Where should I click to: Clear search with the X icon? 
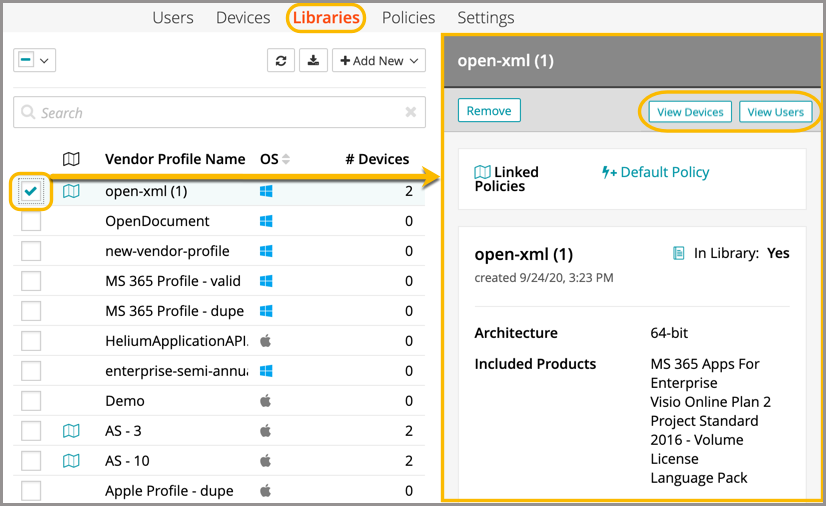(411, 113)
